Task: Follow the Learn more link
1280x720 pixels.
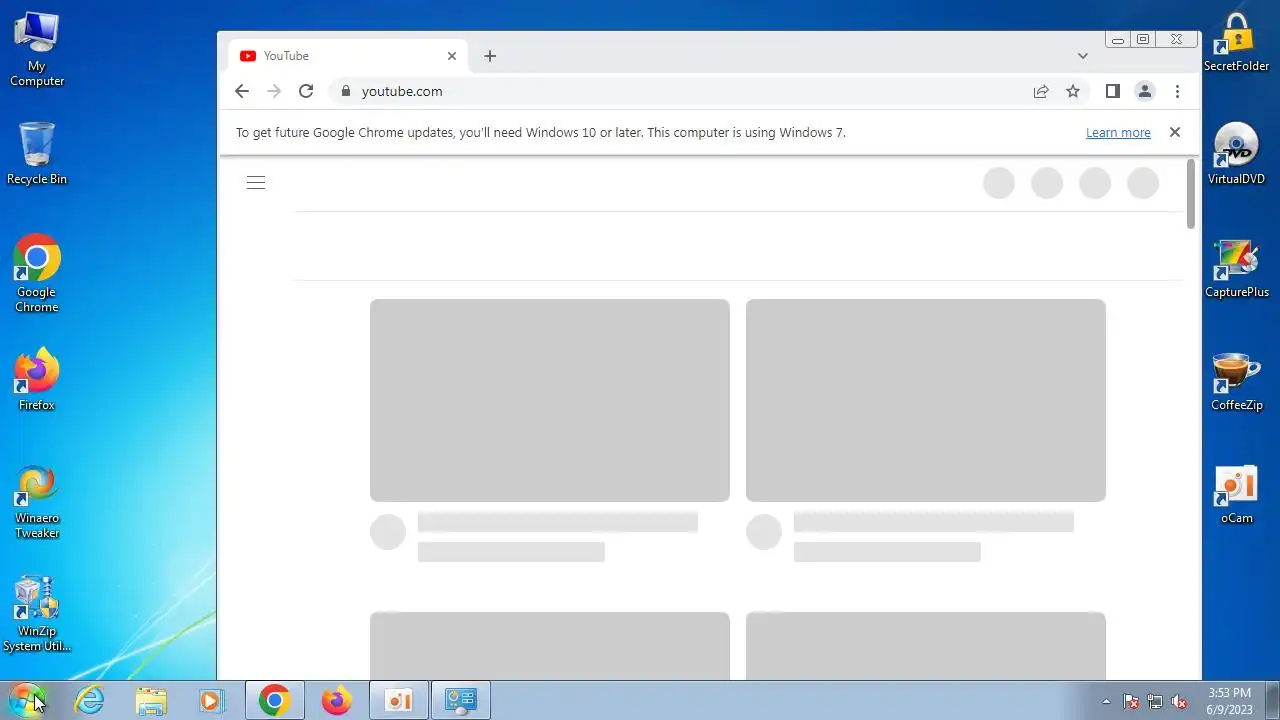Action: pyautogui.click(x=1118, y=132)
